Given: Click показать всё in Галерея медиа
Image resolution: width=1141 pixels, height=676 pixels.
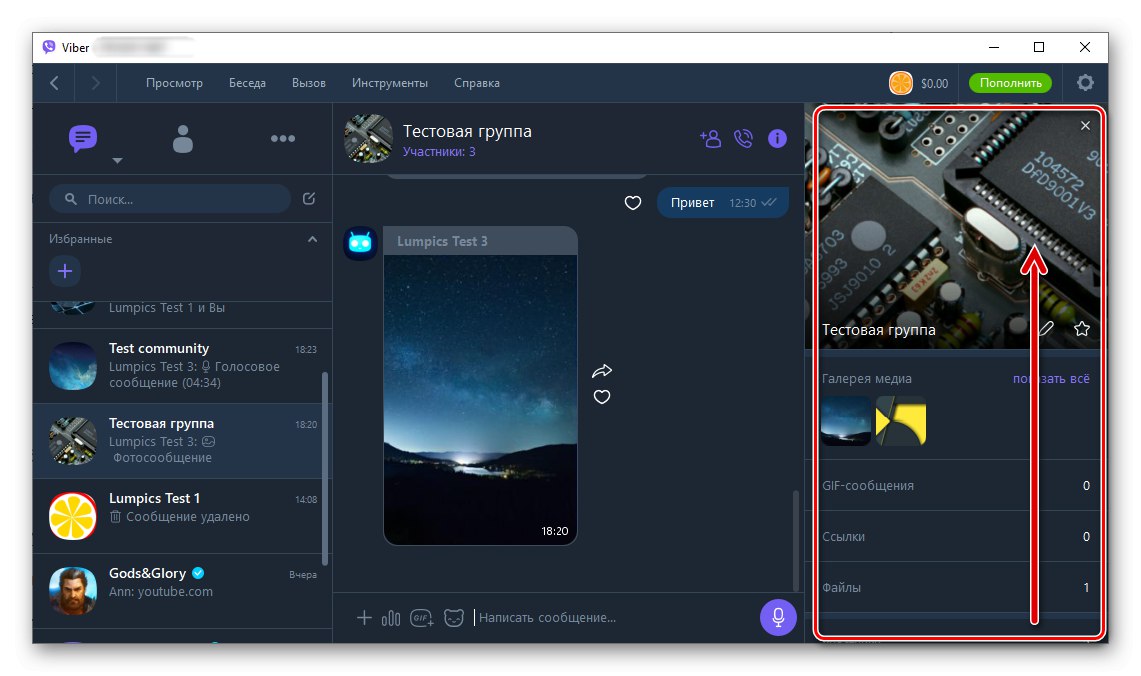Looking at the screenshot, I should pos(1051,379).
